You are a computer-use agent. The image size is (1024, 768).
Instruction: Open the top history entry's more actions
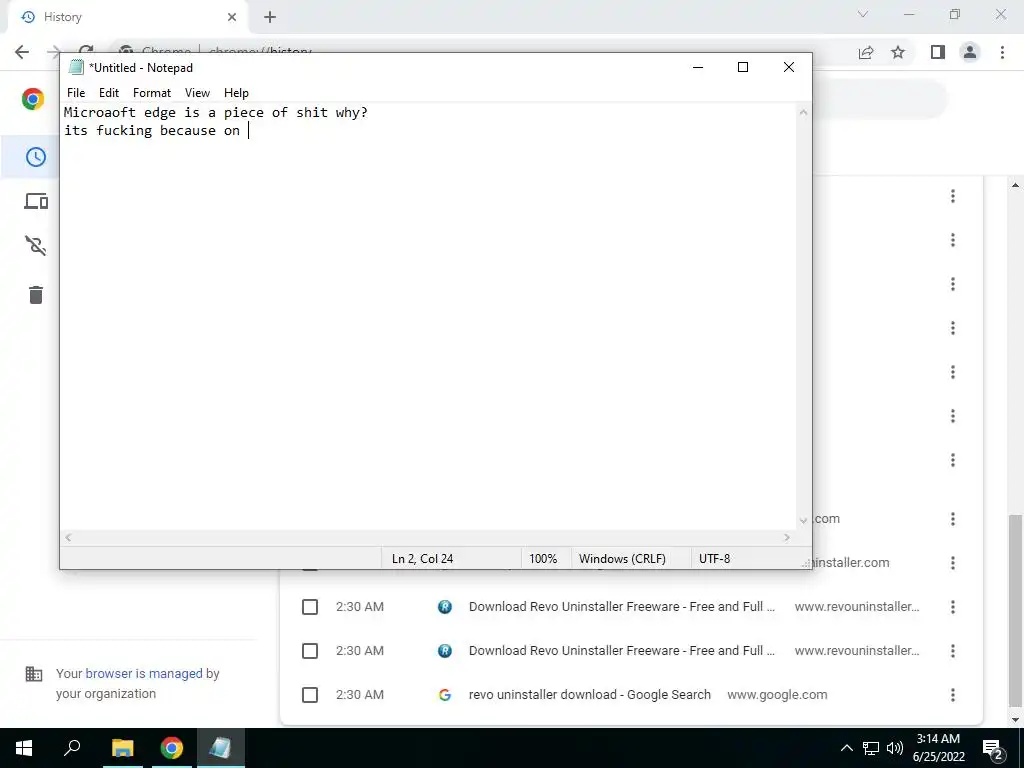[x=953, y=196]
